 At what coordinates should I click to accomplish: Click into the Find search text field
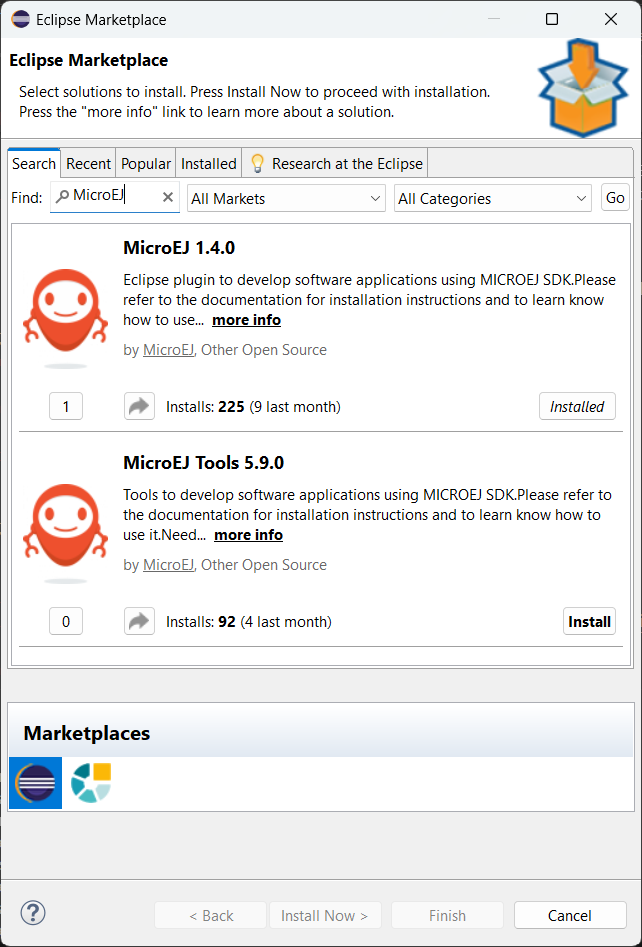coord(110,197)
